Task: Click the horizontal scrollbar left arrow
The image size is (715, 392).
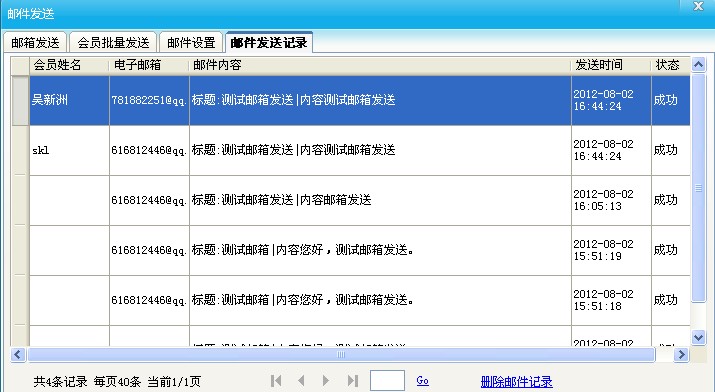Action: [18, 354]
